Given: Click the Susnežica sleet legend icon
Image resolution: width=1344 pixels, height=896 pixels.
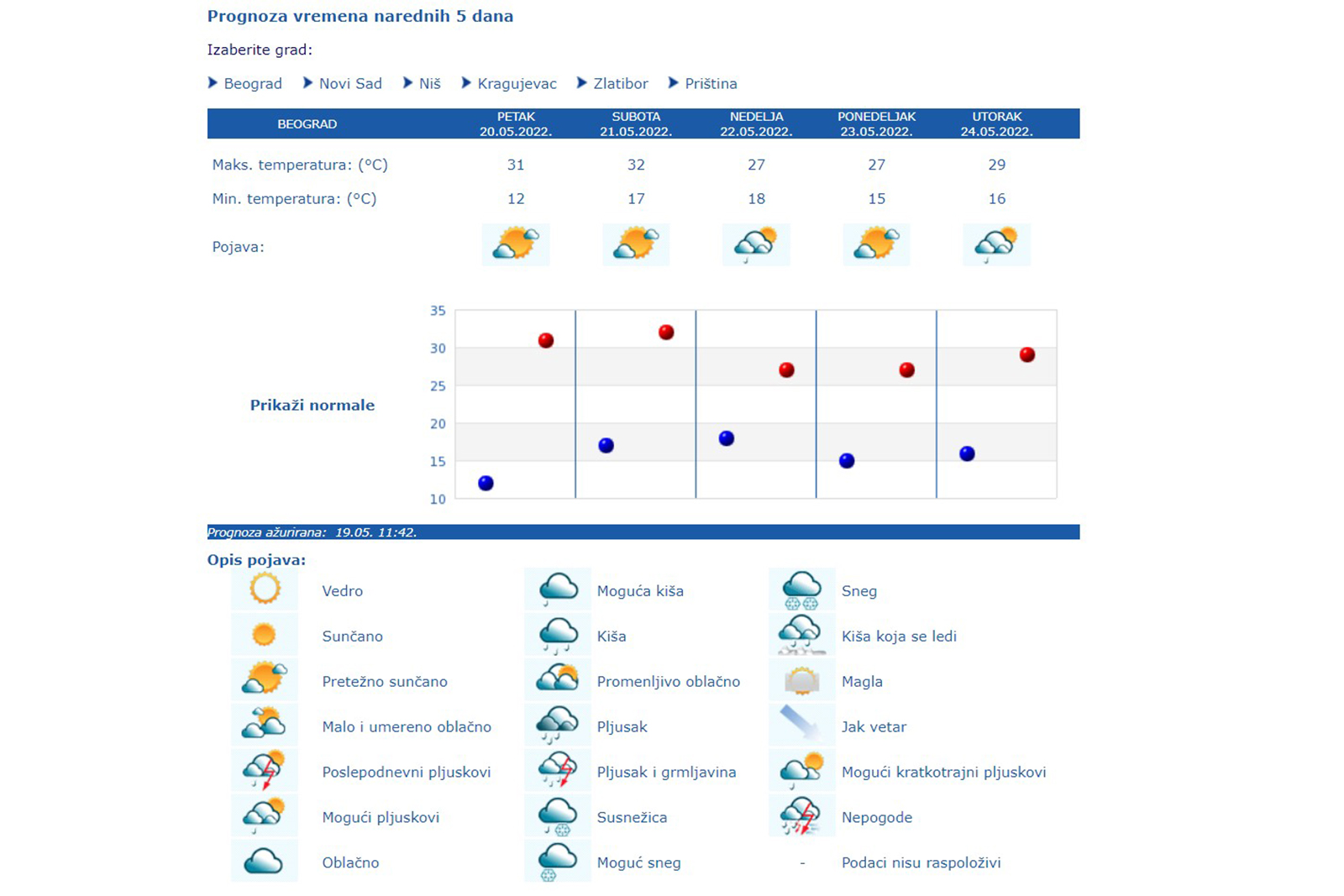Looking at the screenshot, I should click(557, 815).
